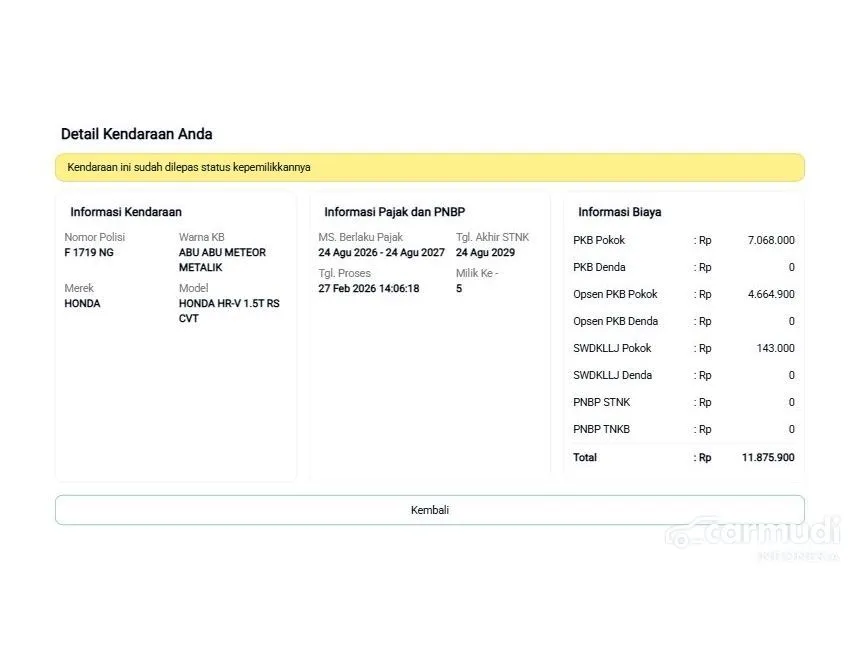Click the STNK end date 24 Agu 2029
860x645 pixels.
(485, 253)
